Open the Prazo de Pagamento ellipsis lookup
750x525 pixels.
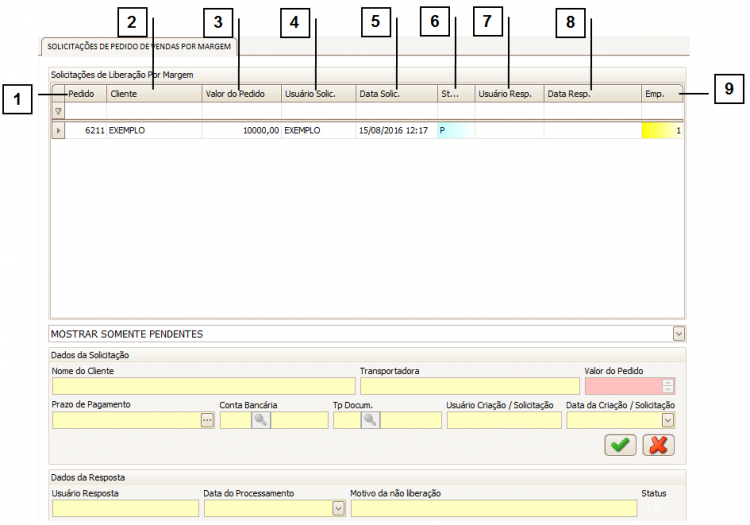(207, 421)
